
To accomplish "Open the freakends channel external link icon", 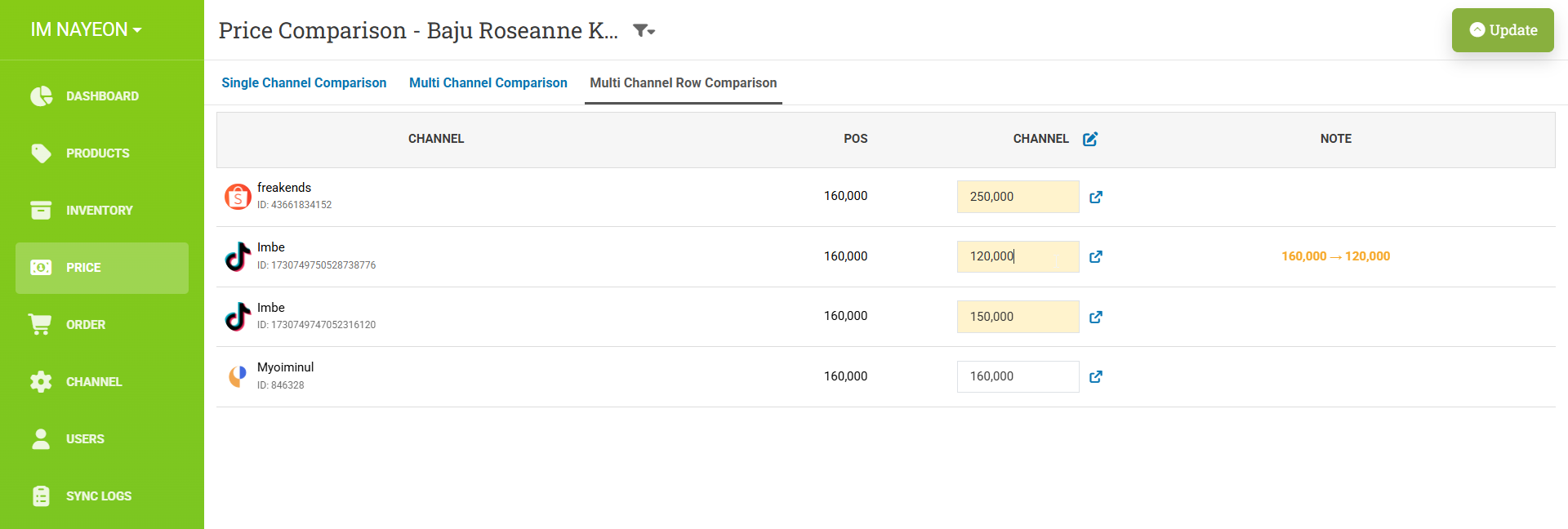I will (1096, 197).
